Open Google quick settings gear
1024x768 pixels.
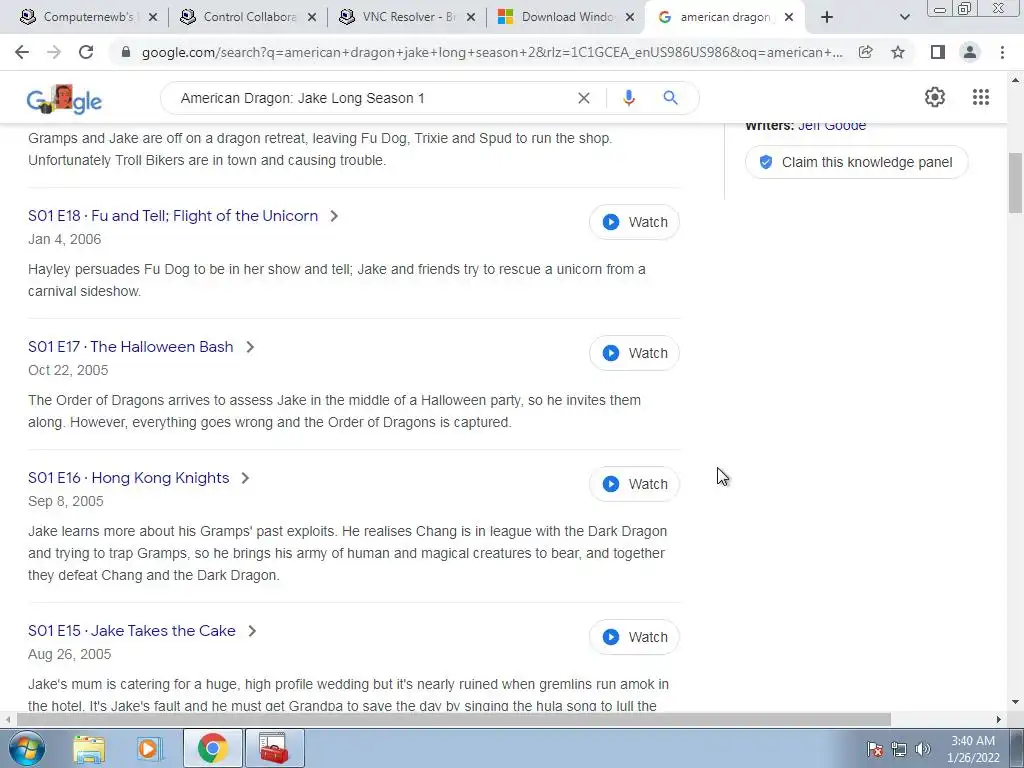coord(935,97)
